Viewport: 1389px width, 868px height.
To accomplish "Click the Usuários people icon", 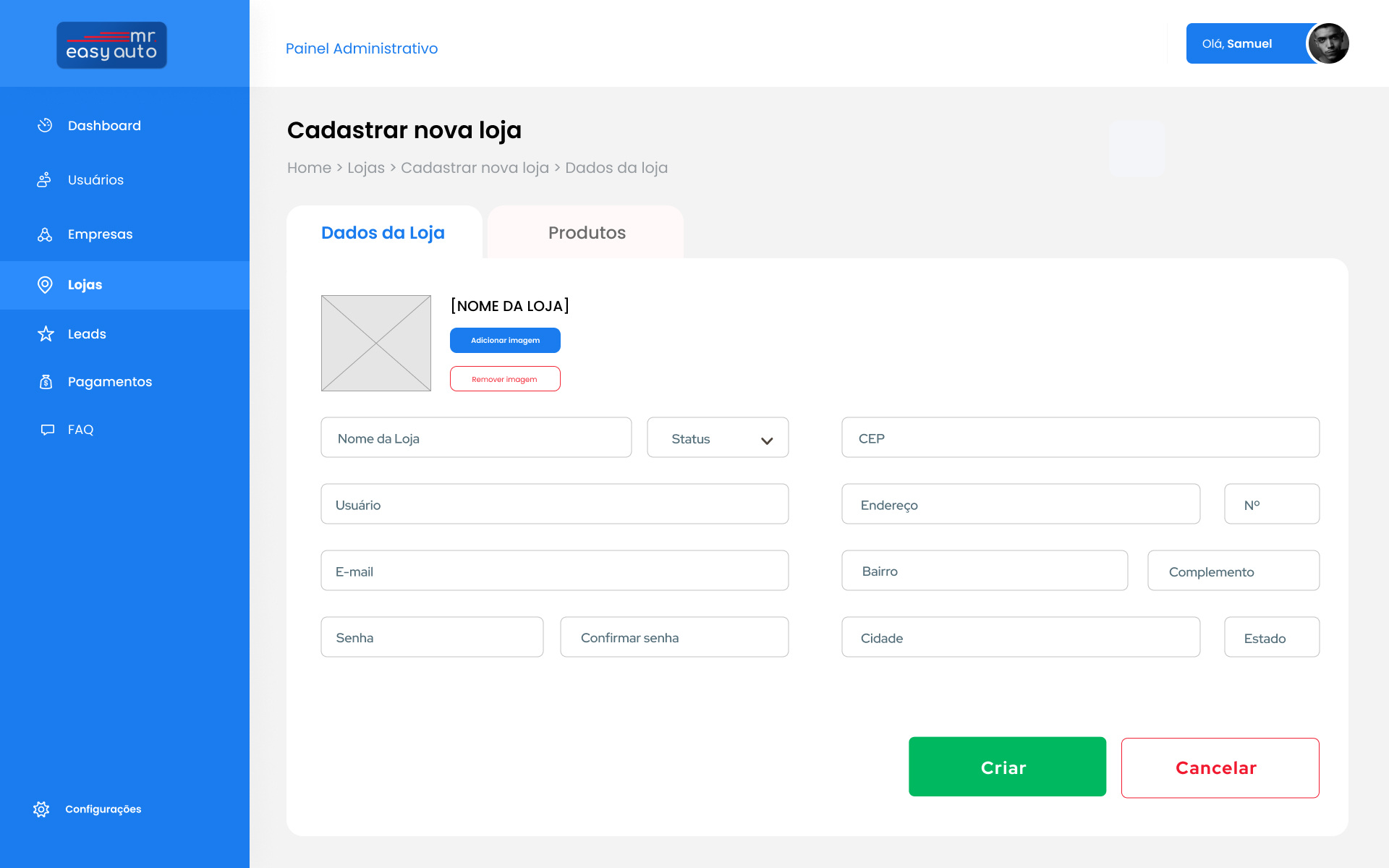I will (x=44, y=179).
